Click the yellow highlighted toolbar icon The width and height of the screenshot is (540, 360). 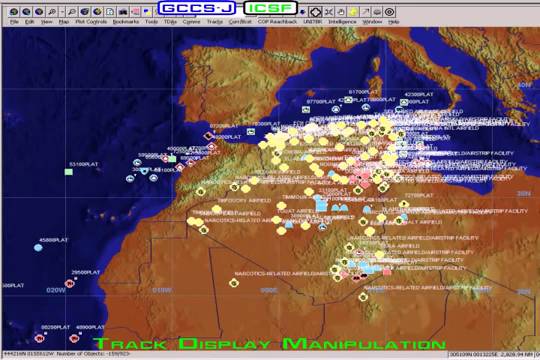(x=353, y=12)
